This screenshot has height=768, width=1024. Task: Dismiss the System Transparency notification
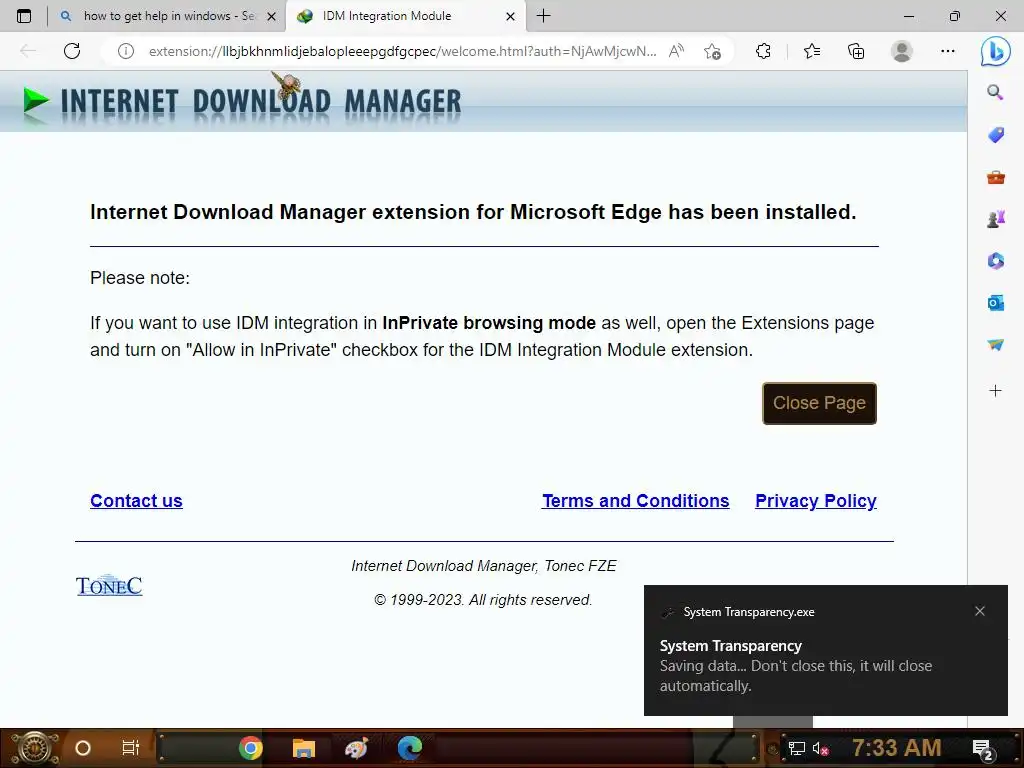[x=980, y=611]
